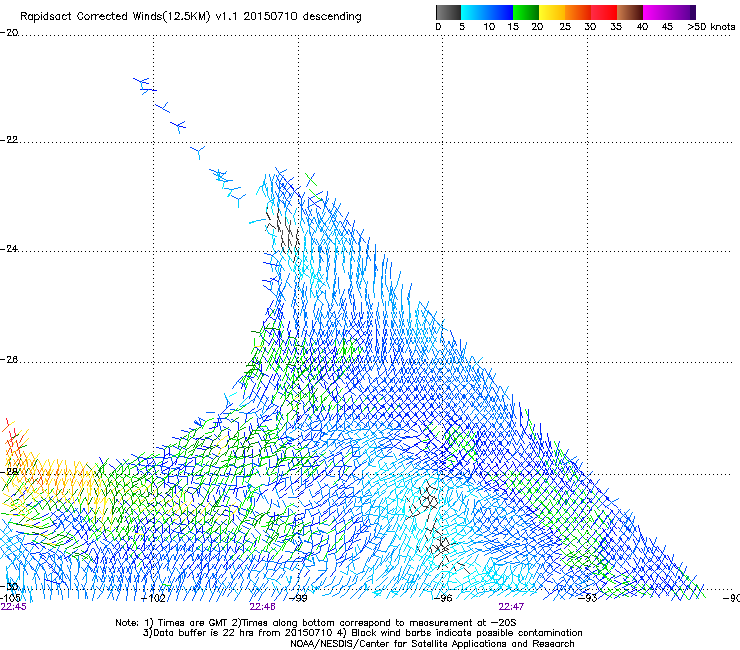Click the NOAA/NESDIS credit line

[432, 644]
